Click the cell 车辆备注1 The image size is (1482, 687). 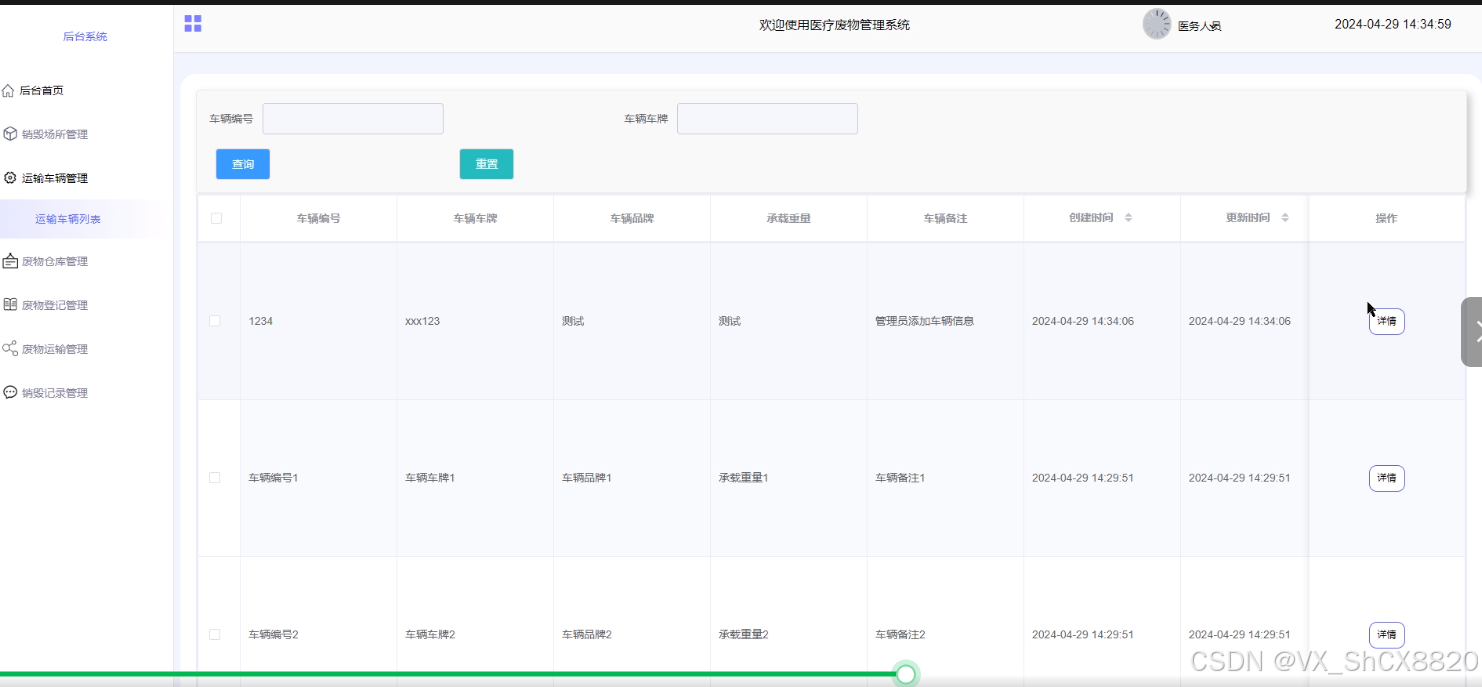coord(900,478)
